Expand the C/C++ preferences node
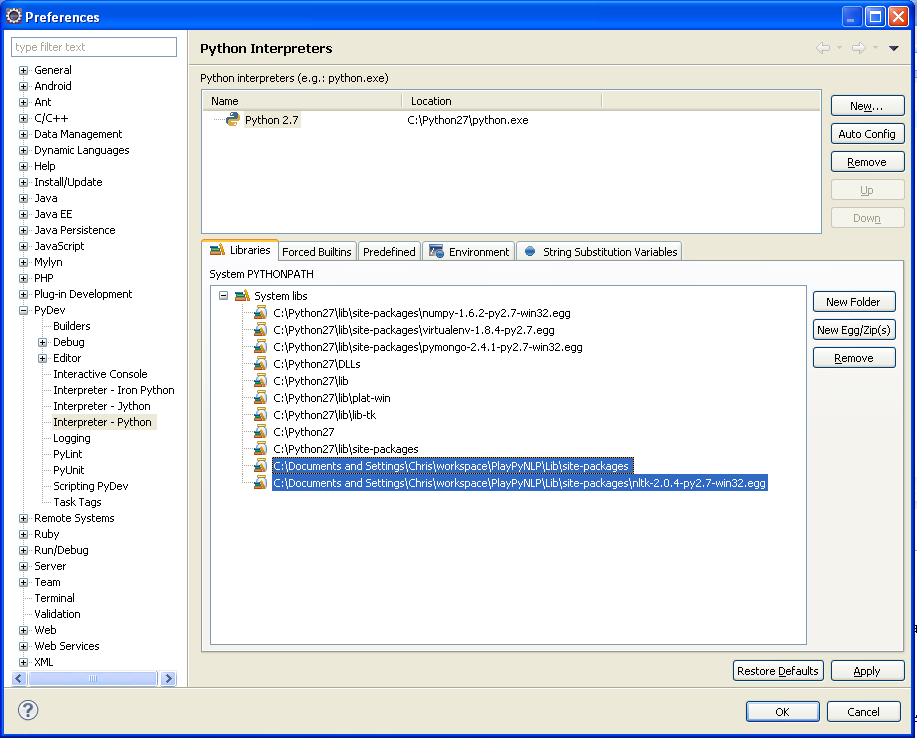The height and width of the screenshot is (738, 917). click(23, 118)
